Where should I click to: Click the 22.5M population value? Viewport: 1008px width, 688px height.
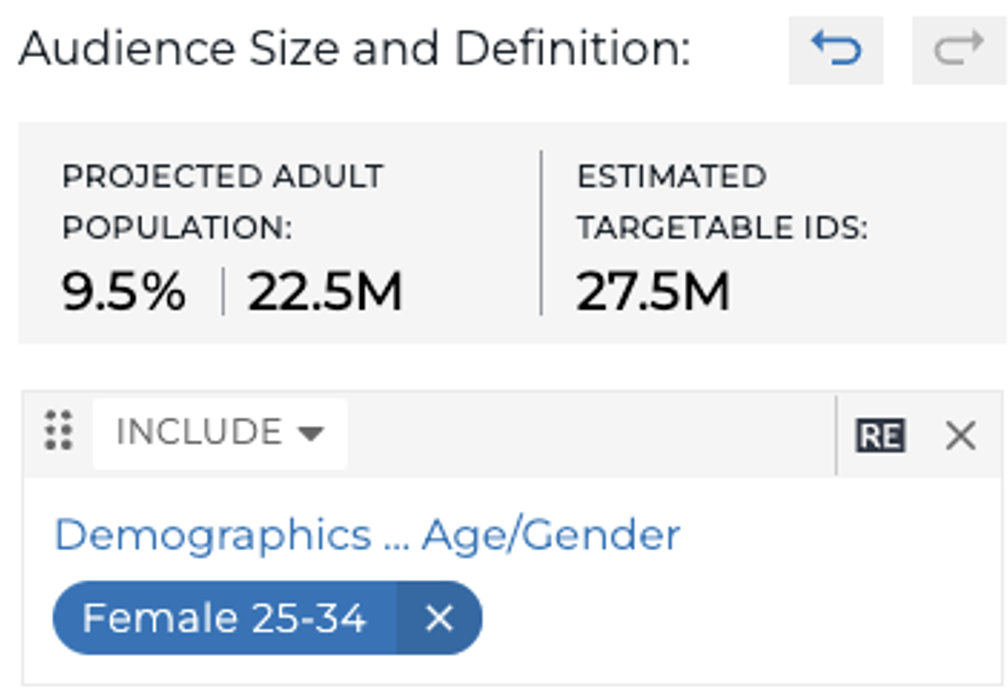point(325,291)
